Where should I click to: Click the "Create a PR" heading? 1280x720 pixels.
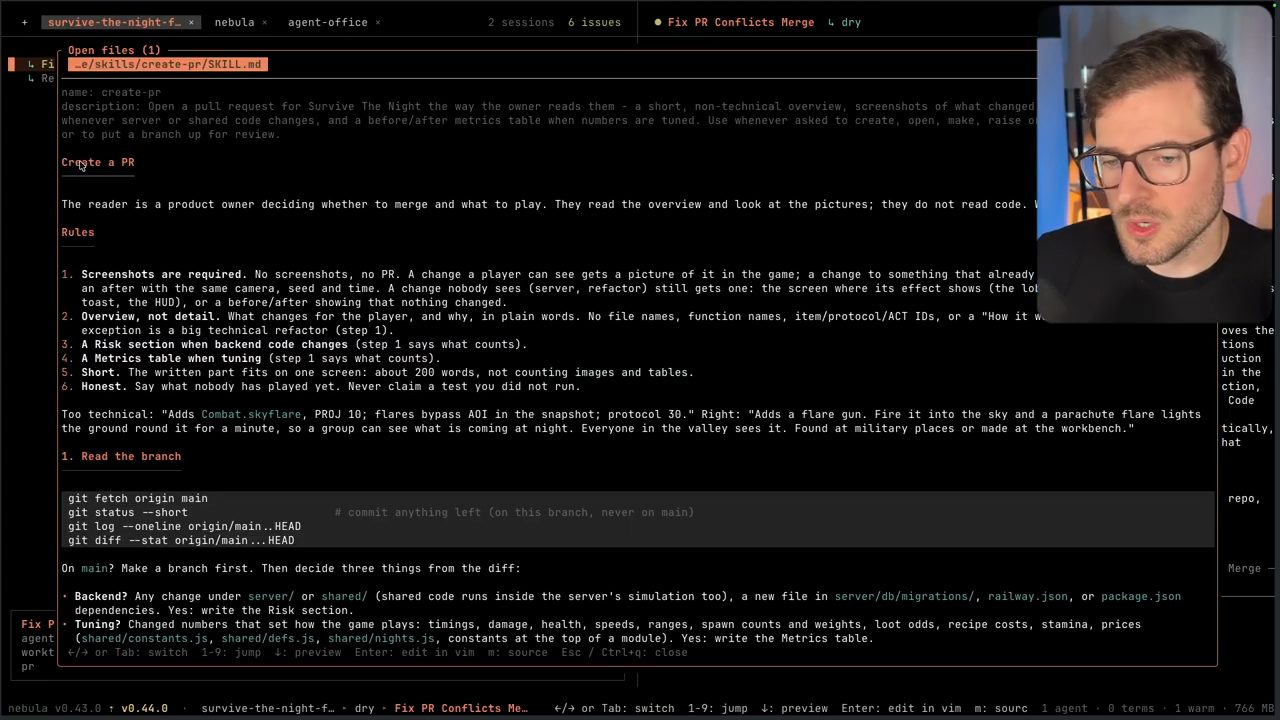[x=98, y=162]
